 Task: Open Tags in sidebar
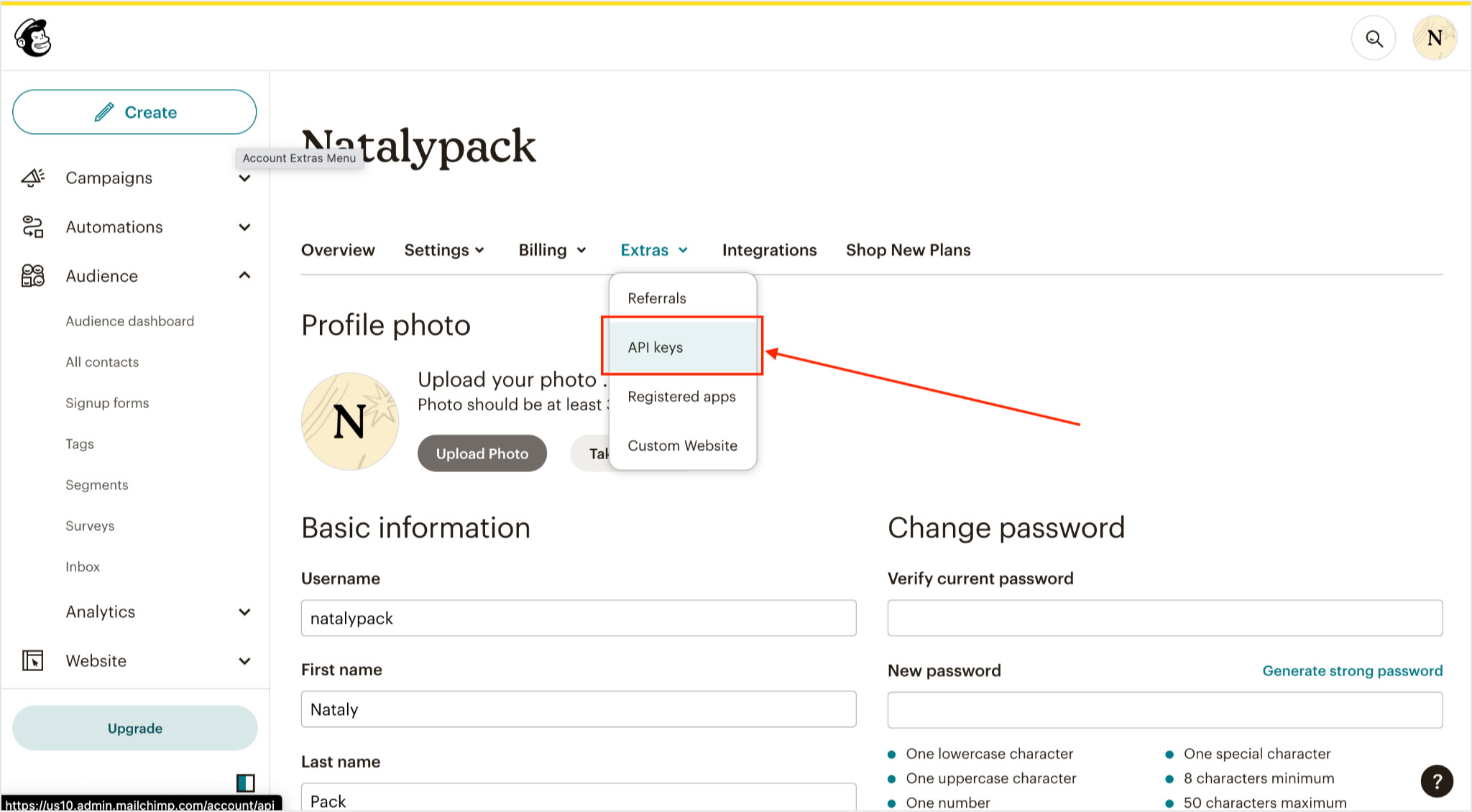pos(80,444)
